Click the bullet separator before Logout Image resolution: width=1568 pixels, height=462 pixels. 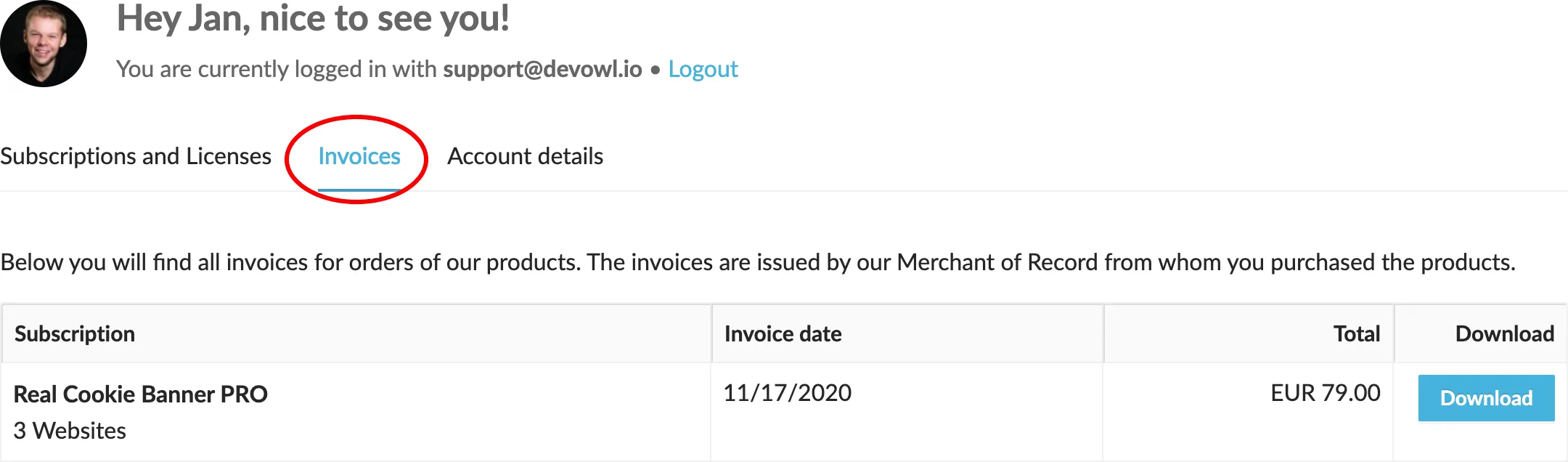tap(655, 70)
